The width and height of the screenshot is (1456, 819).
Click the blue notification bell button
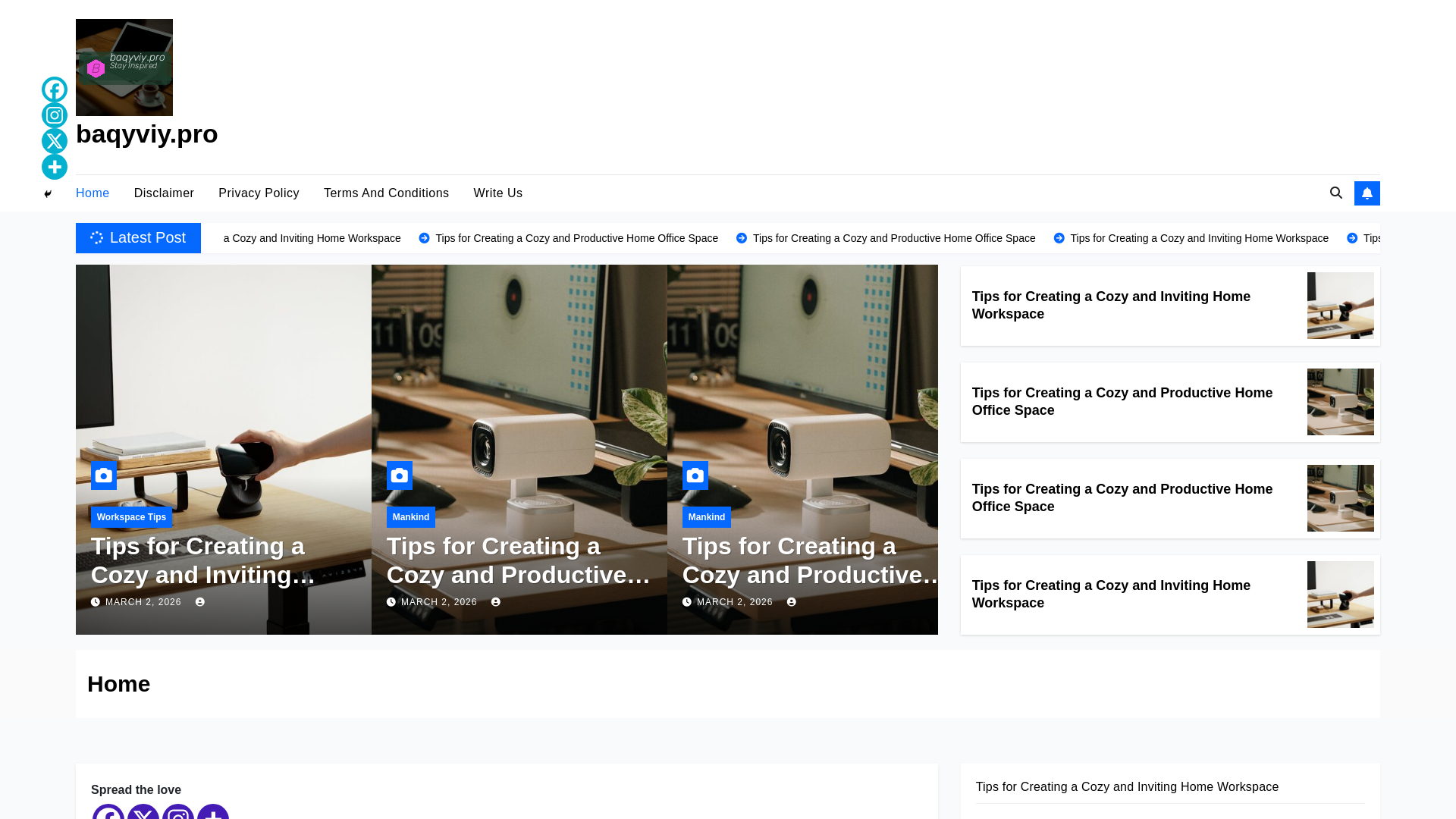pos(1367,193)
